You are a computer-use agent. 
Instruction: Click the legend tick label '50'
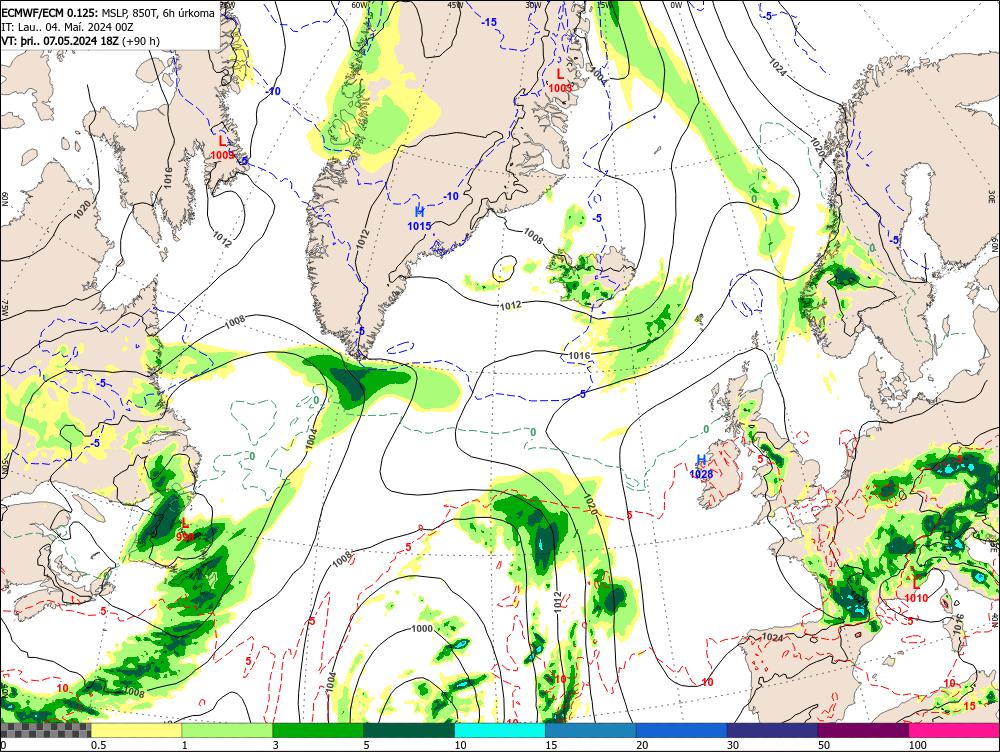[x=824, y=745]
